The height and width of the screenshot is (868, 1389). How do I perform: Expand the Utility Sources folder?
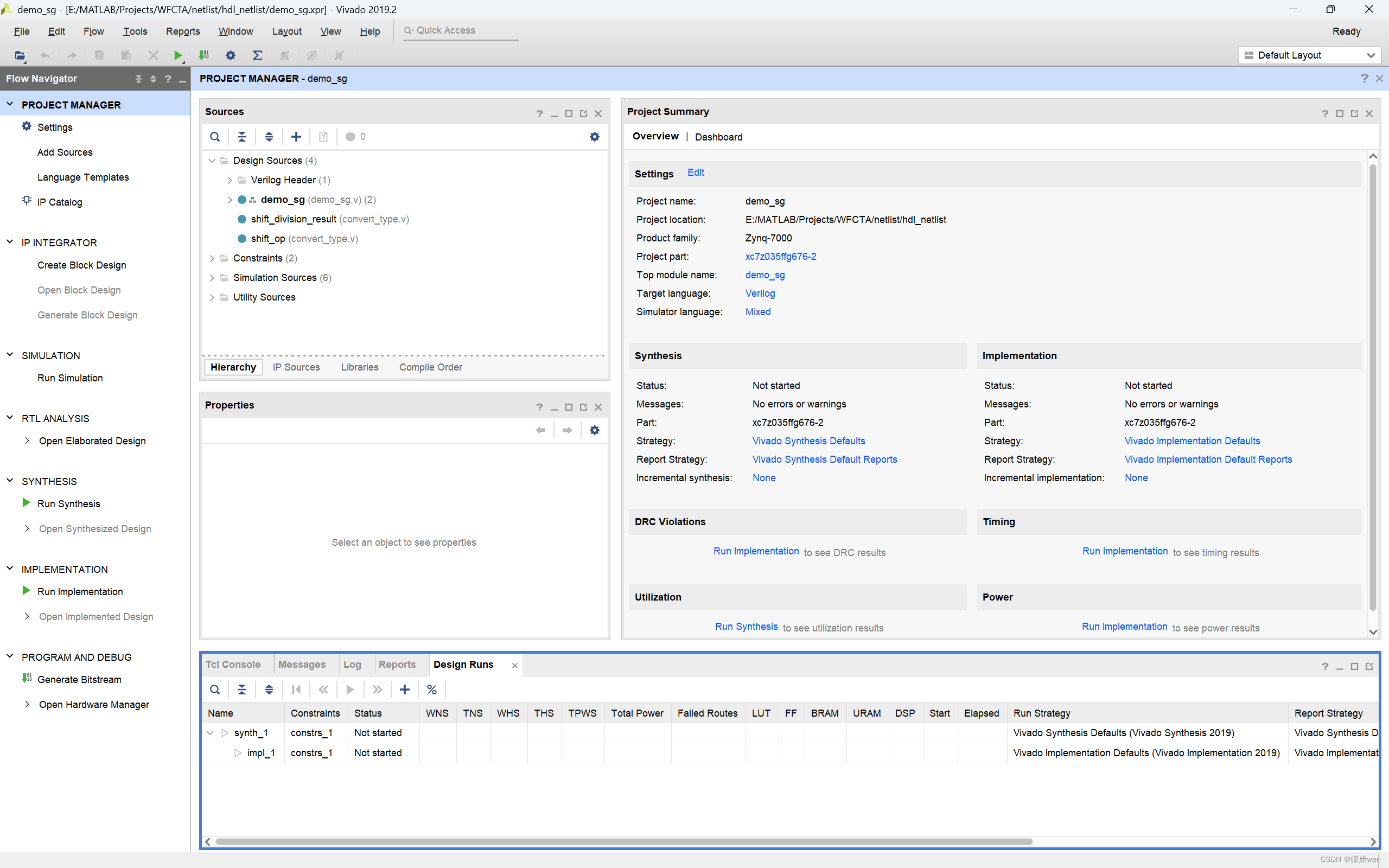click(212, 297)
